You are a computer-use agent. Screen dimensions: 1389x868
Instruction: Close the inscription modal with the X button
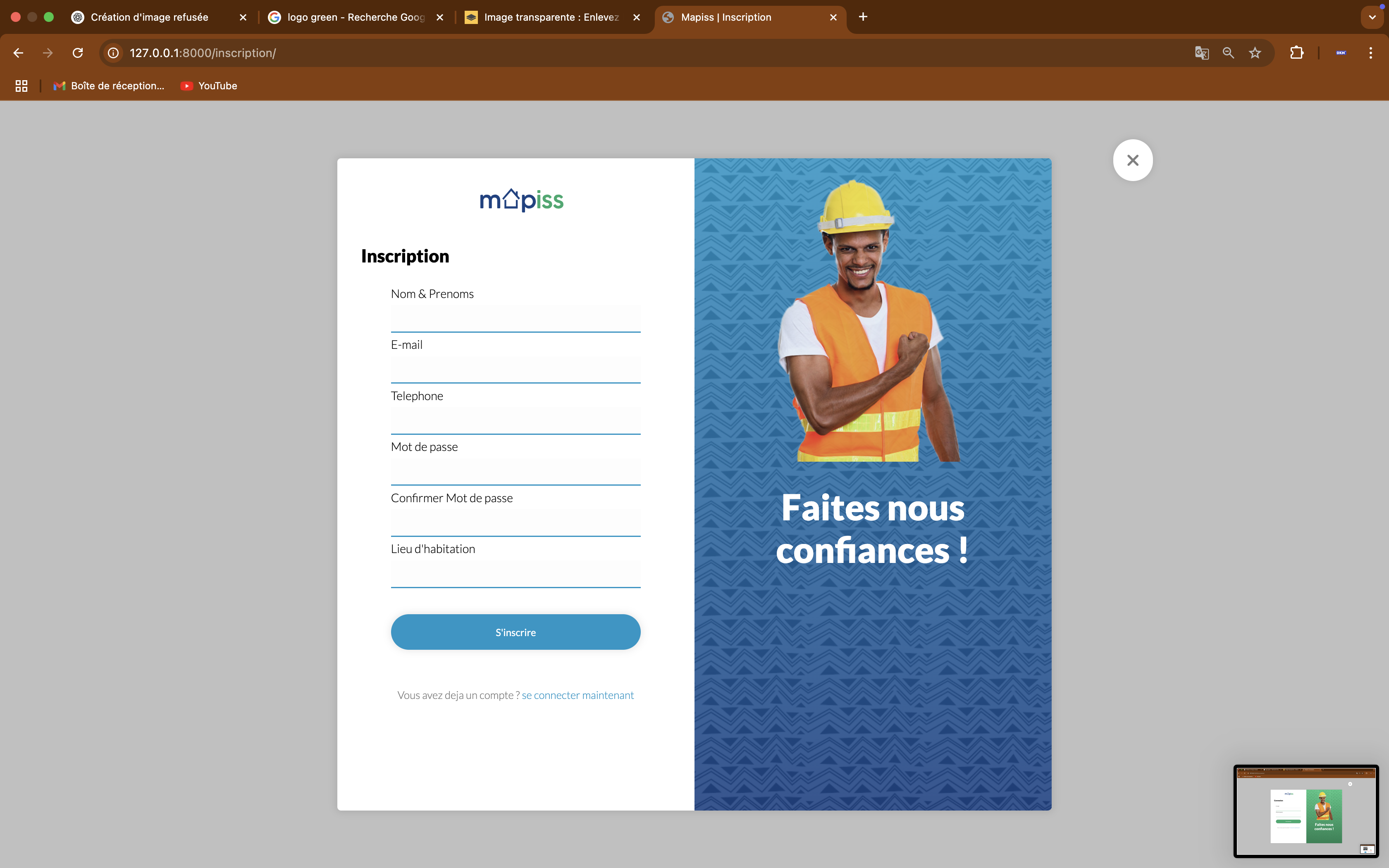[x=1132, y=160]
